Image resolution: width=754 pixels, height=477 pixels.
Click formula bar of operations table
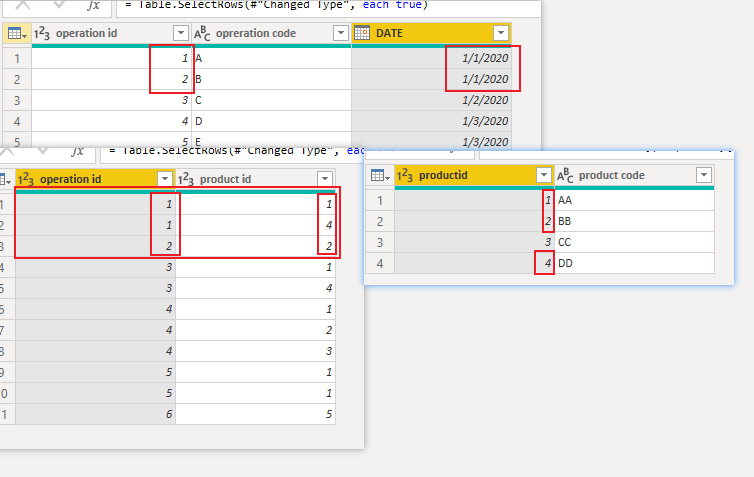tap(328, 7)
